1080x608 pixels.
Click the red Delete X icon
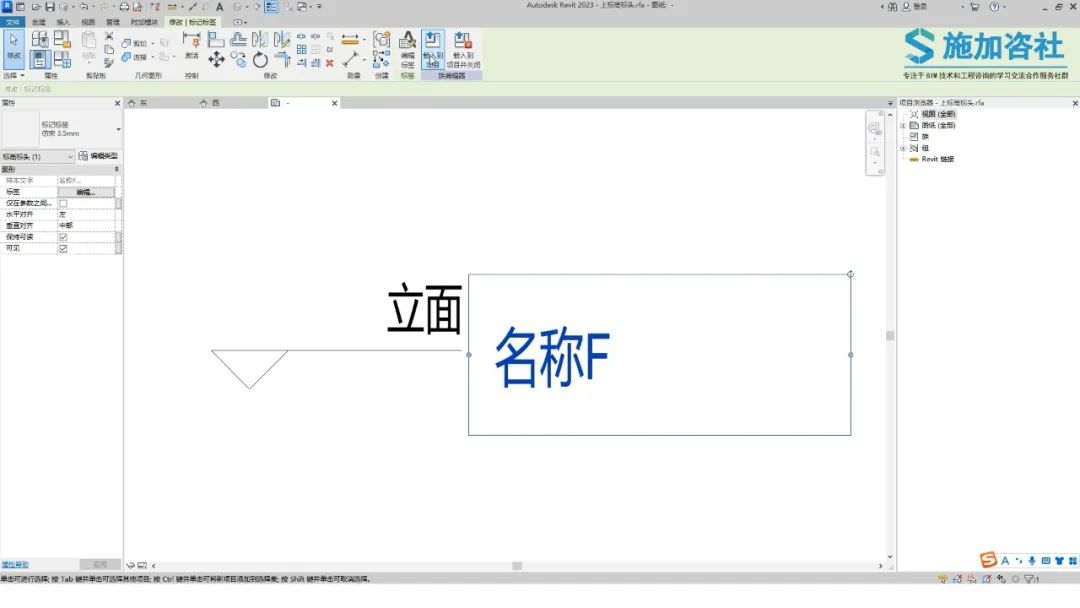point(330,63)
